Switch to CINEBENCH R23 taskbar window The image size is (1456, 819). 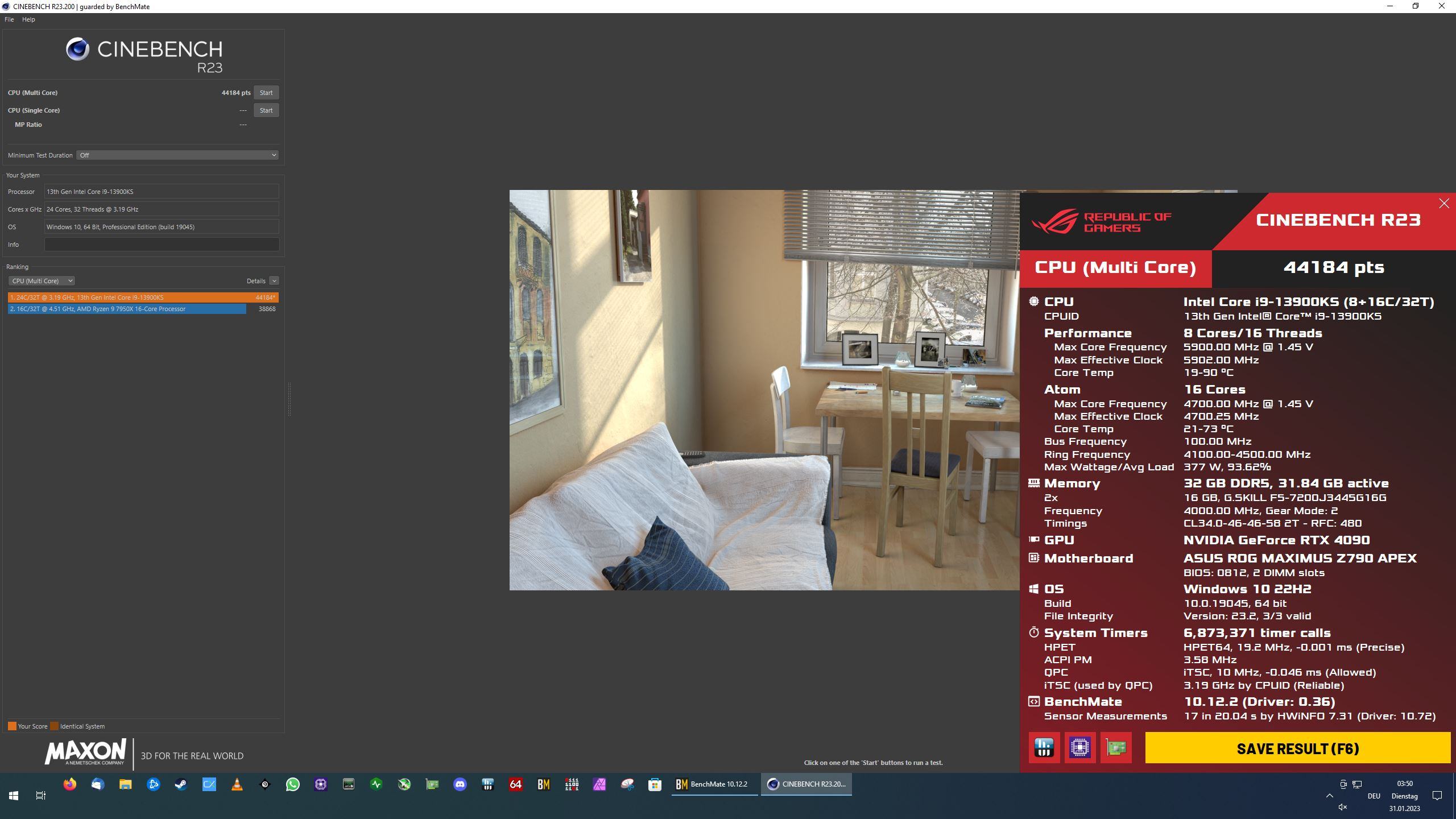[x=806, y=784]
